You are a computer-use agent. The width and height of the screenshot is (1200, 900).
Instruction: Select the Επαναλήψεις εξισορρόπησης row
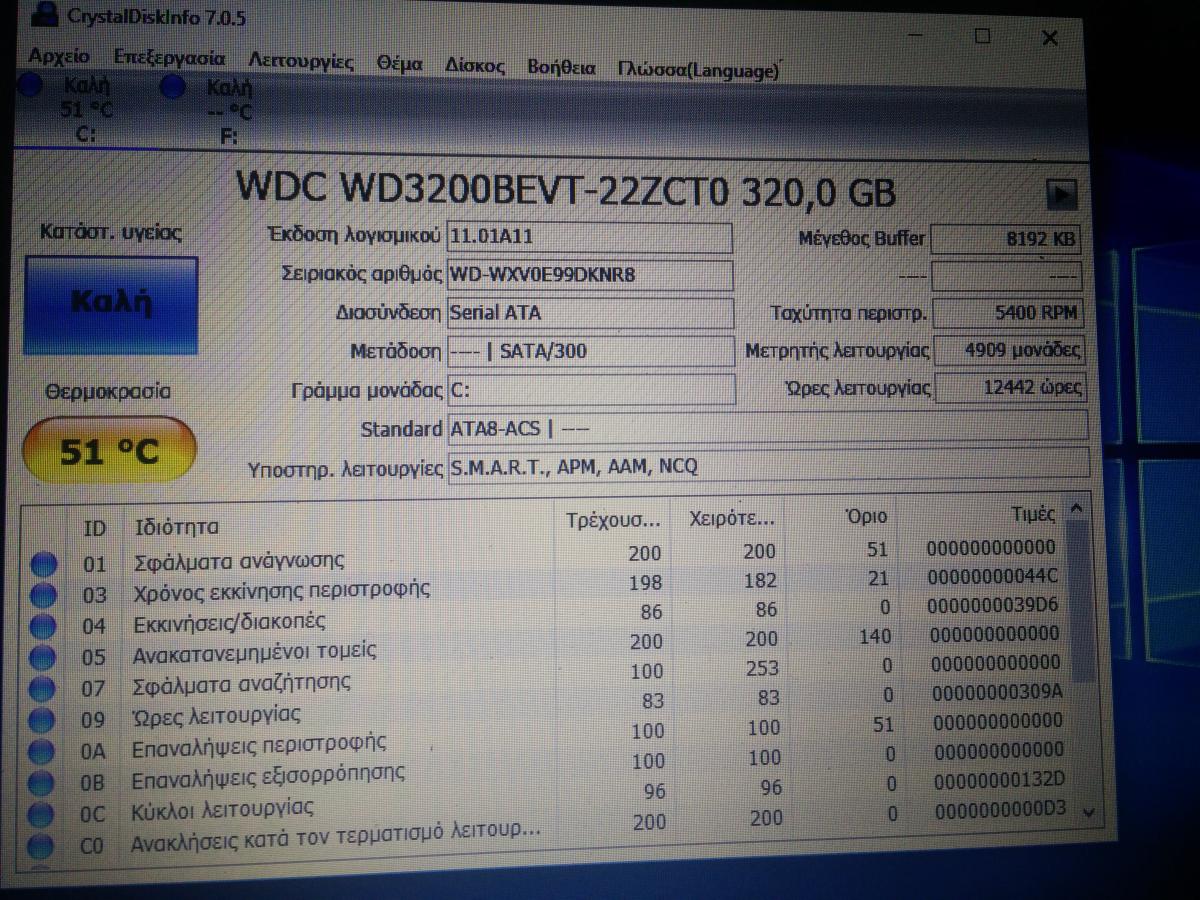coord(545,767)
